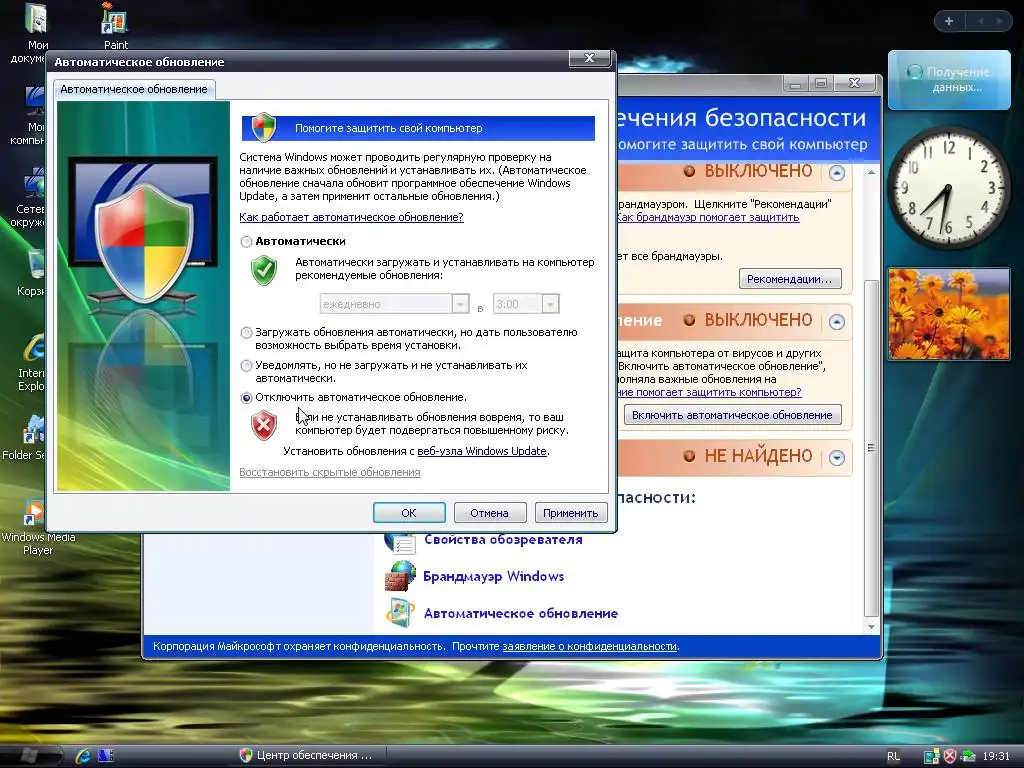The height and width of the screenshot is (768, 1024).
Task: Open Как брандмауэр помогает защитить link
Action: (708, 217)
